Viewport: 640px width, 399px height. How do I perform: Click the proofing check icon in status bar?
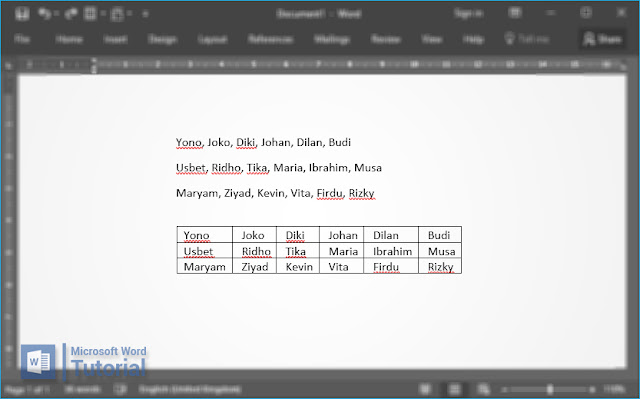coord(120,389)
